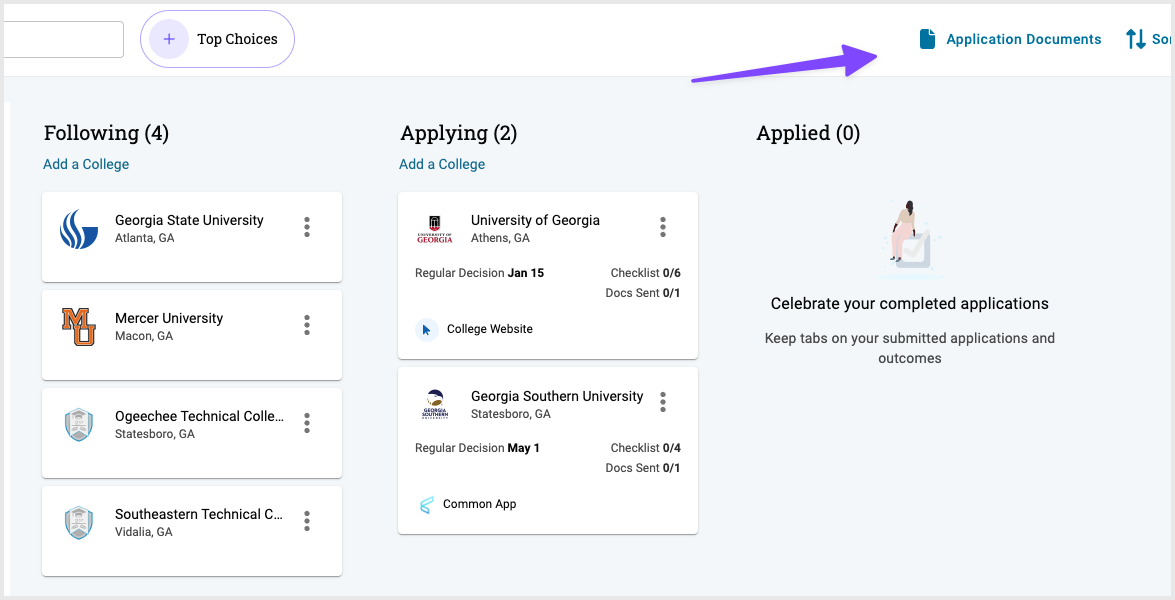This screenshot has width=1175, height=600.
Task: Select the Mercer University name
Action: pyautogui.click(x=169, y=318)
